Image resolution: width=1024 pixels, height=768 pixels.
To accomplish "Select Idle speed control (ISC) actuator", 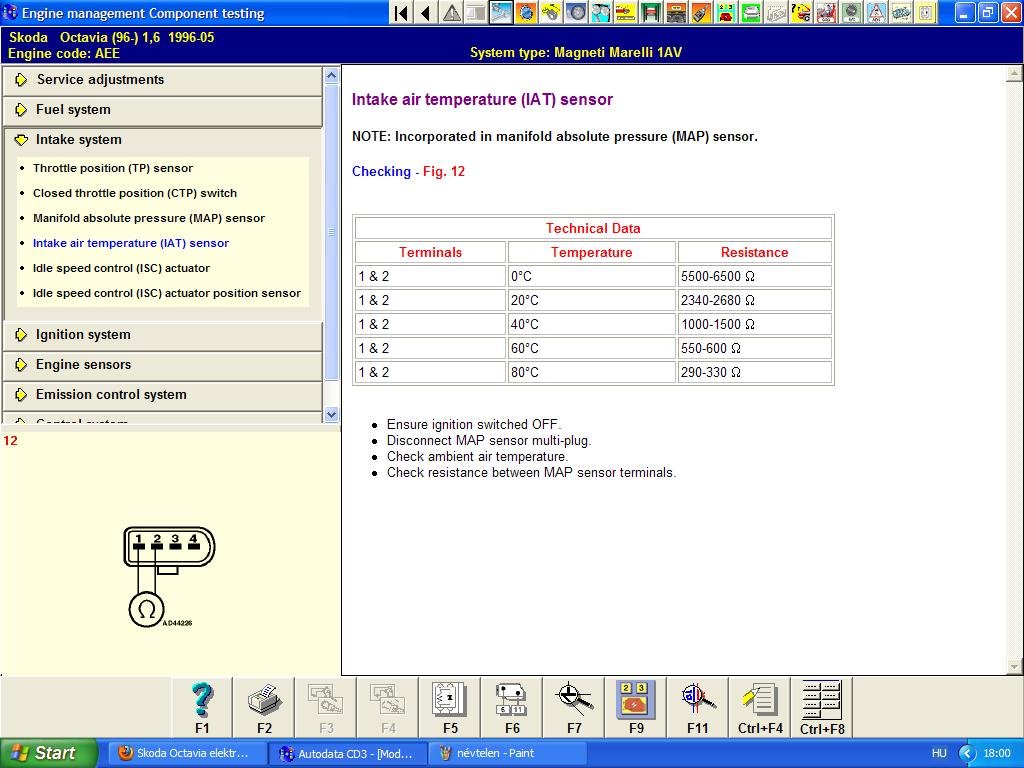I will tap(121, 268).
